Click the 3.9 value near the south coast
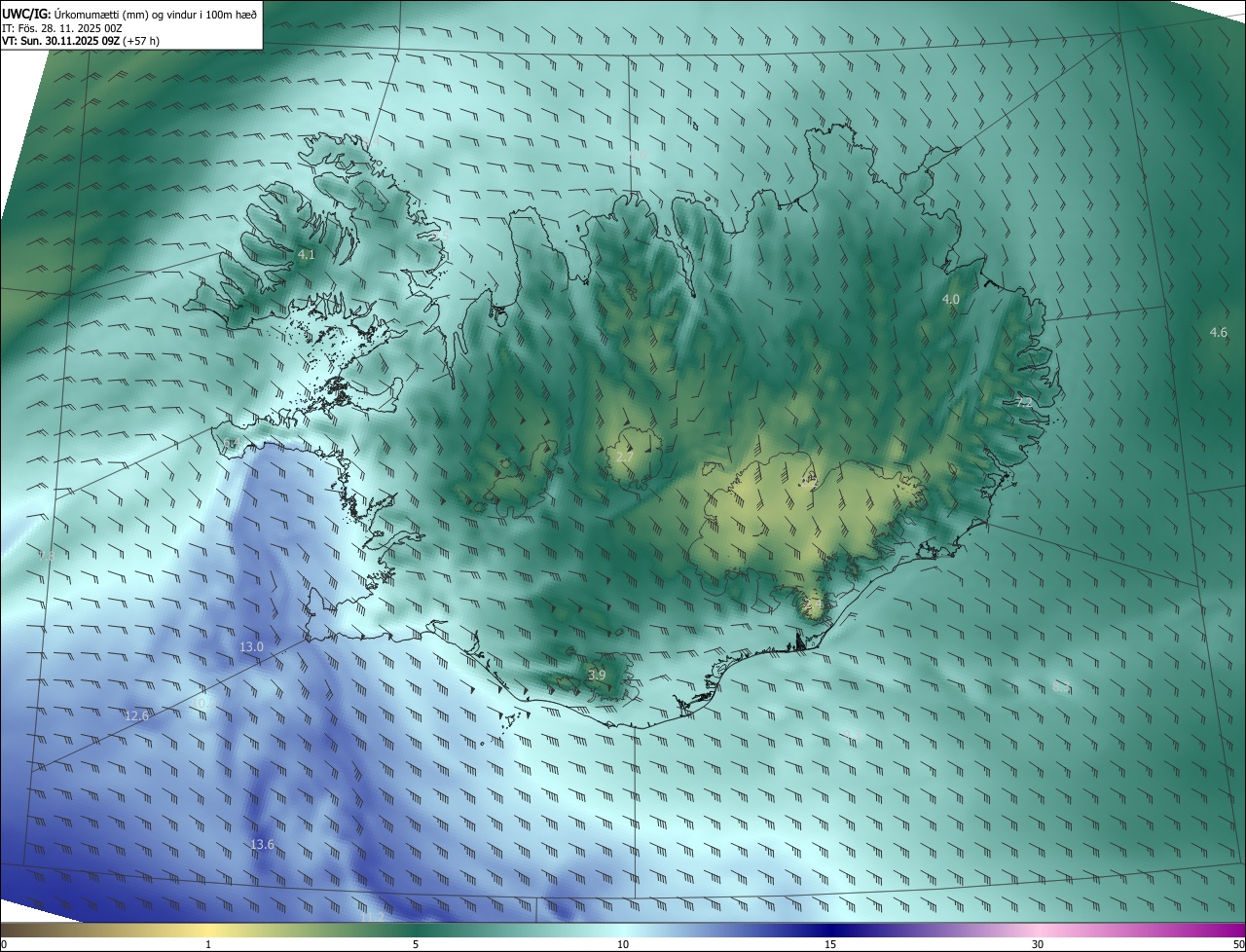Image resolution: width=1246 pixels, height=952 pixels. (x=597, y=675)
